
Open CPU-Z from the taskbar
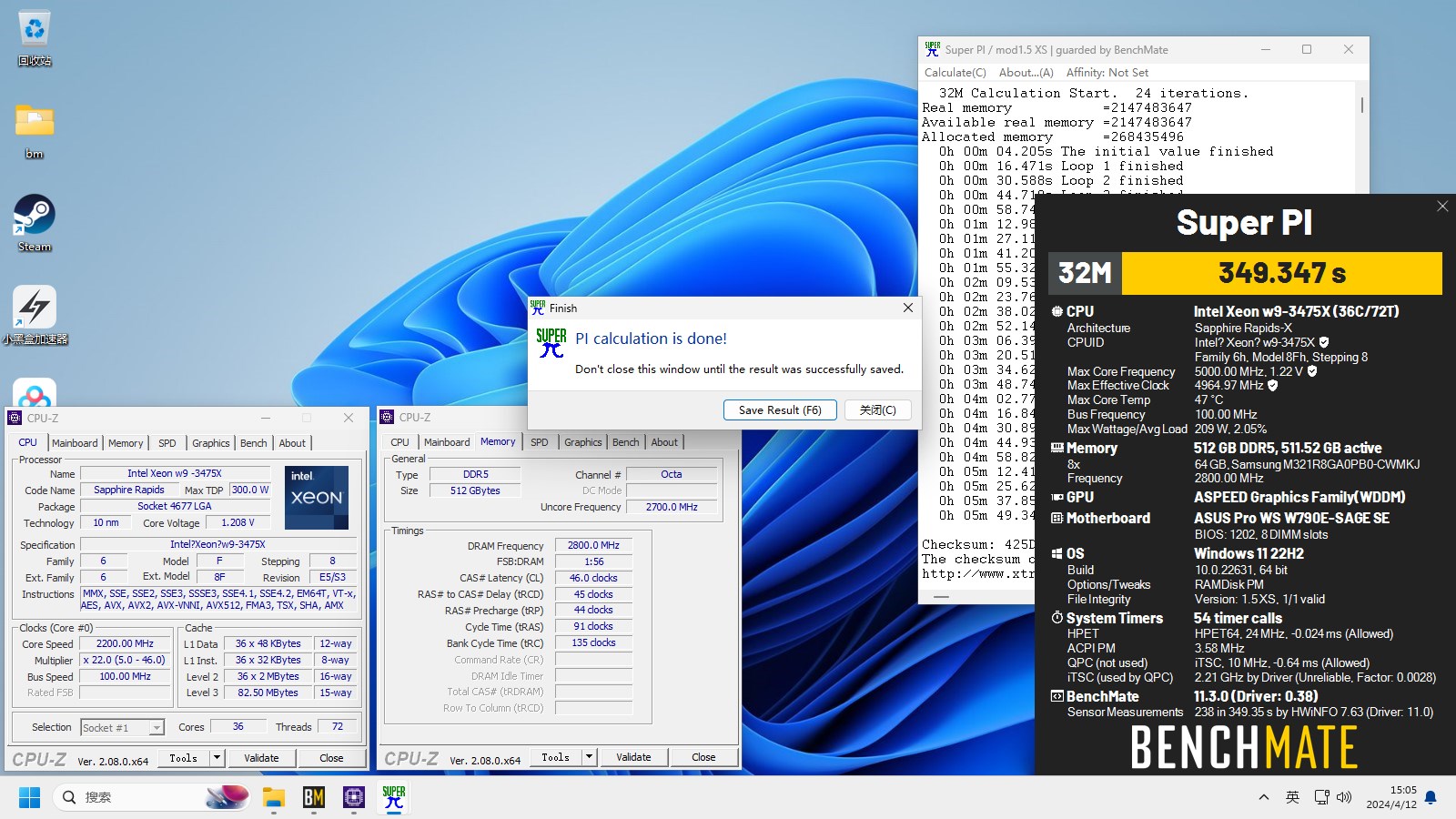354,797
